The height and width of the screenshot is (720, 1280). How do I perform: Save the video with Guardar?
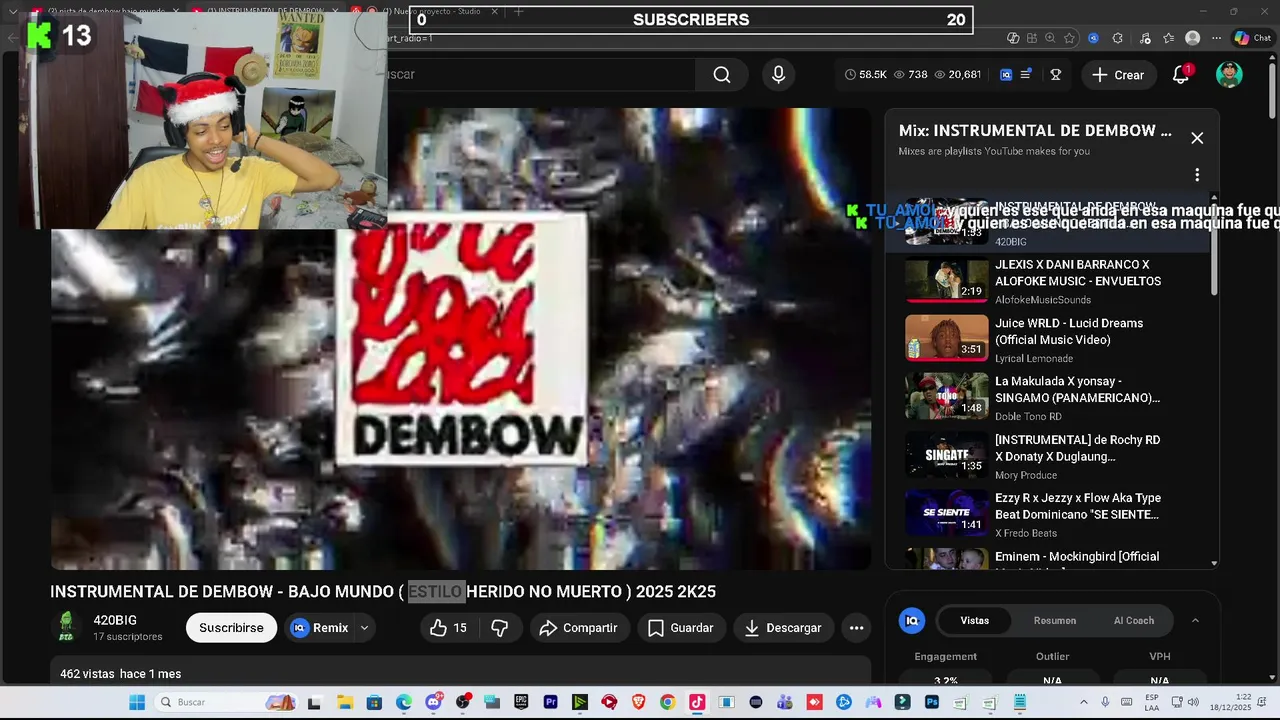[680, 628]
